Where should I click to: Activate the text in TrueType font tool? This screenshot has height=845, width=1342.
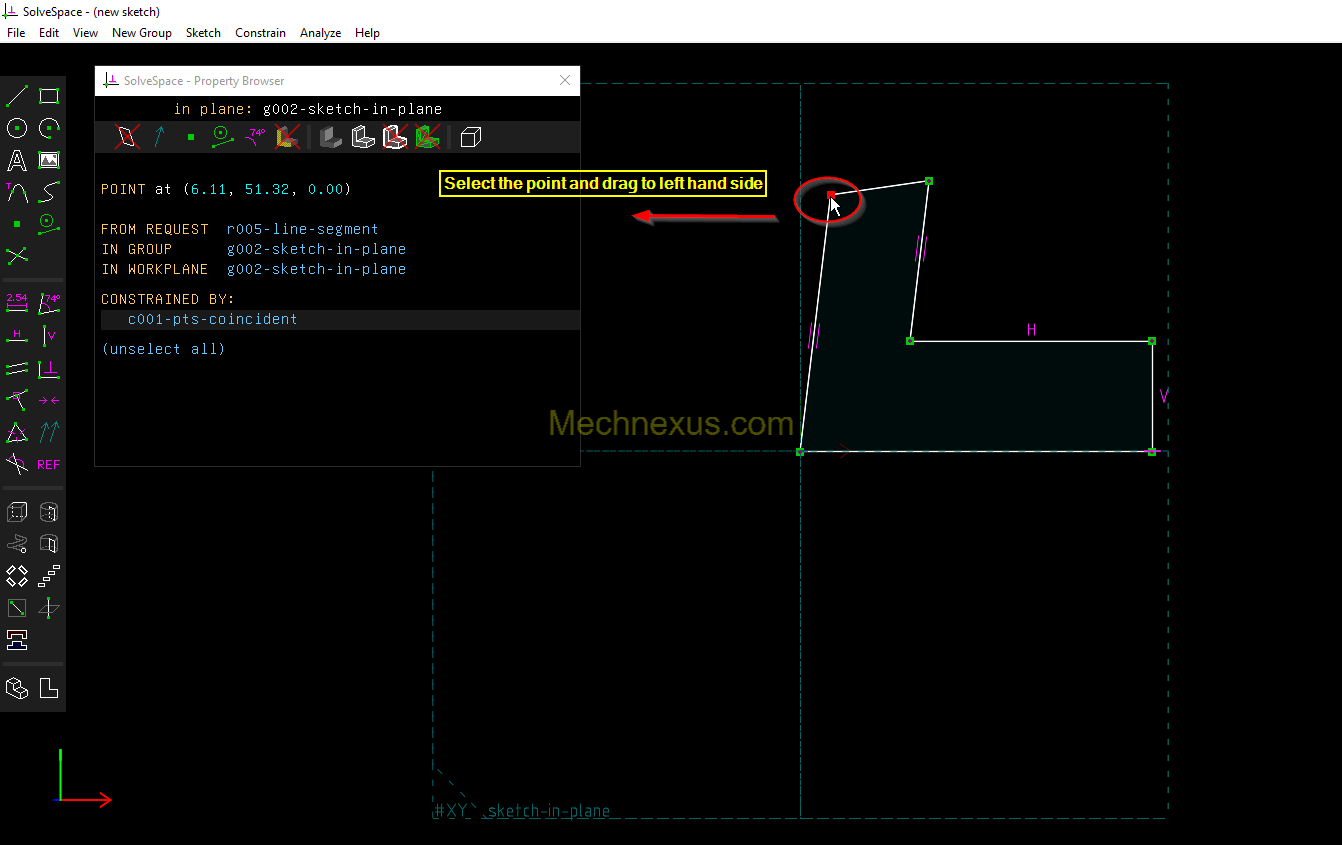[17, 160]
